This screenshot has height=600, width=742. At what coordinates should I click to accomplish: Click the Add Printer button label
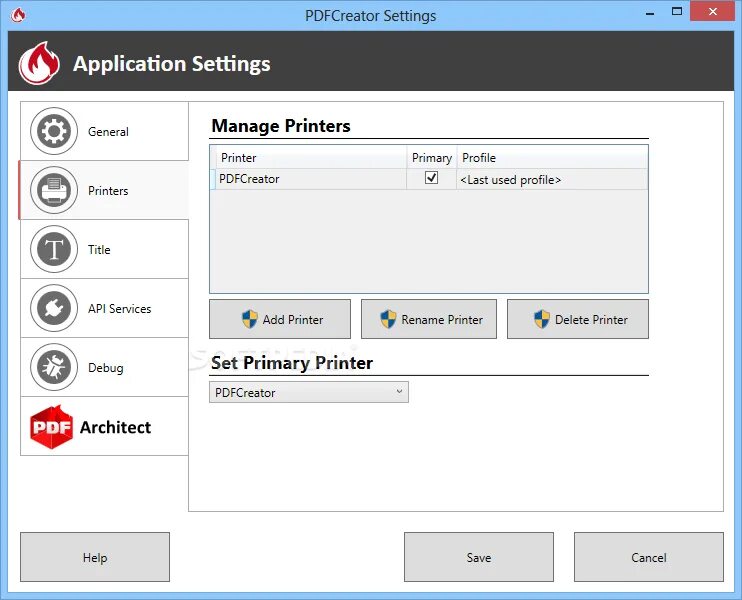tap(293, 320)
